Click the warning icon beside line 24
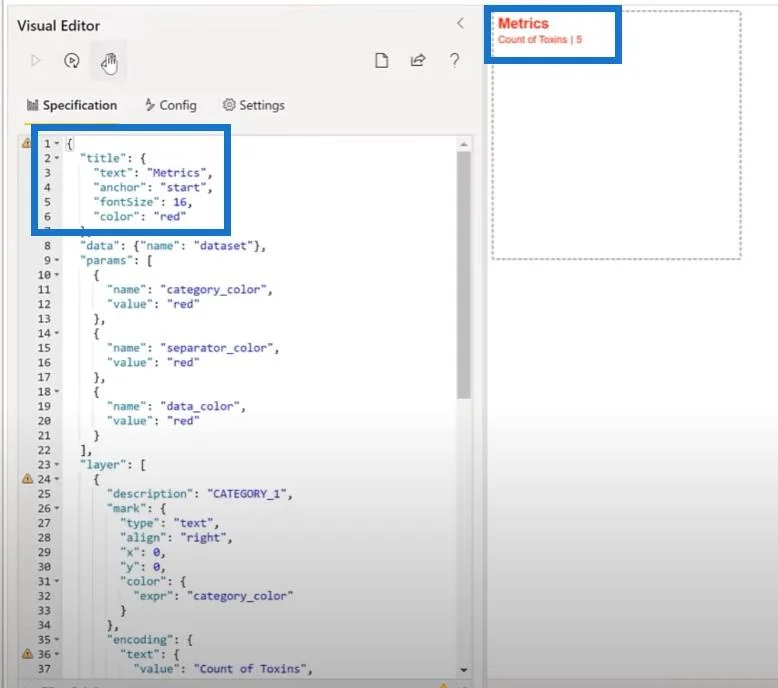This screenshot has height=688, width=778. 27,479
